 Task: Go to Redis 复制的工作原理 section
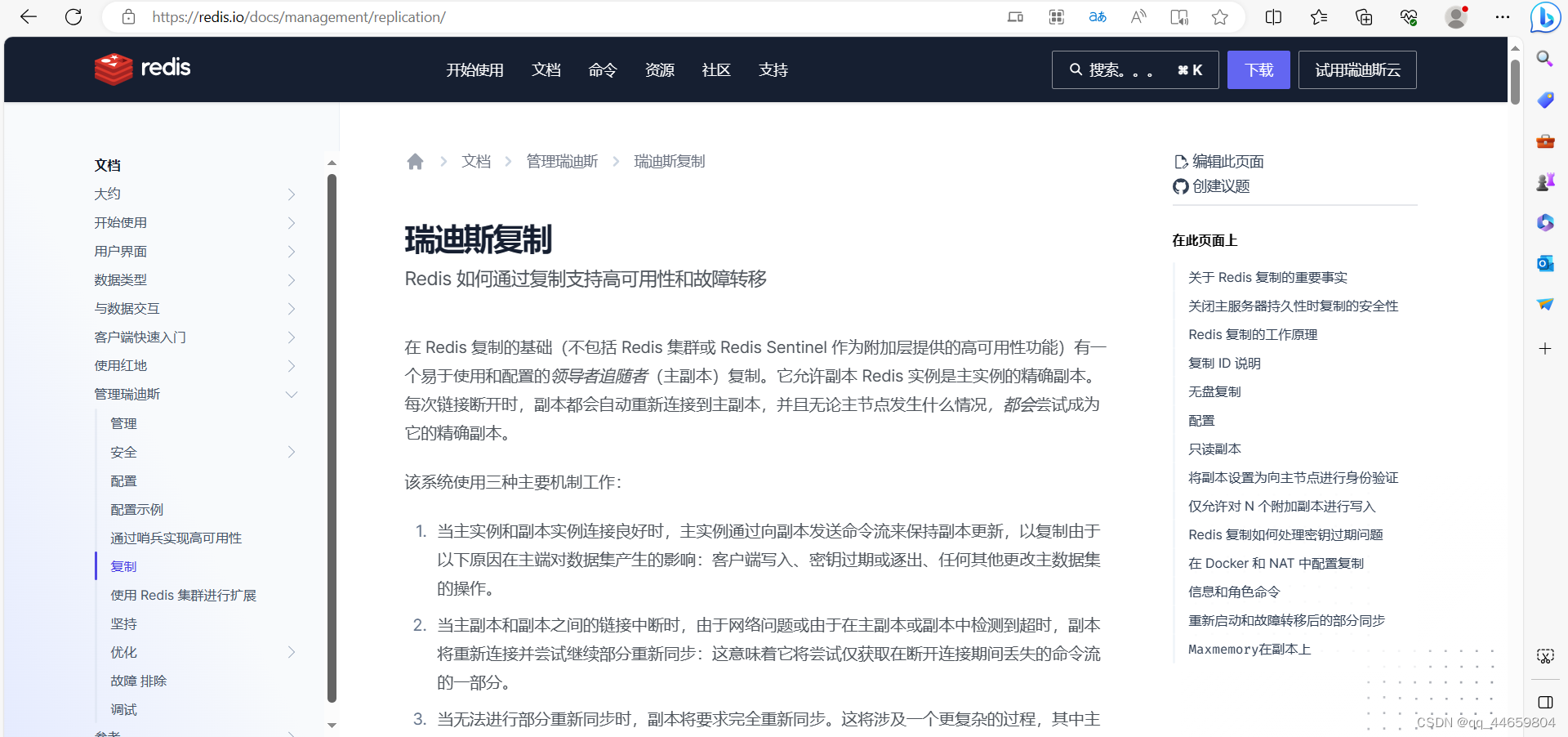pos(1253,335)
